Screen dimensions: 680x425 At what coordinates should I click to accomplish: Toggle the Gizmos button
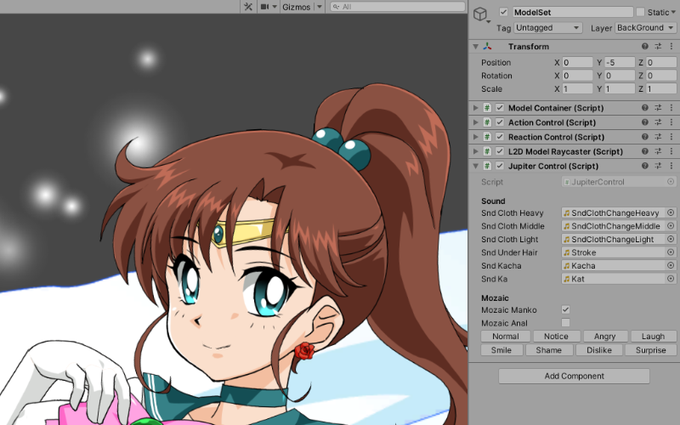(296, 7)
